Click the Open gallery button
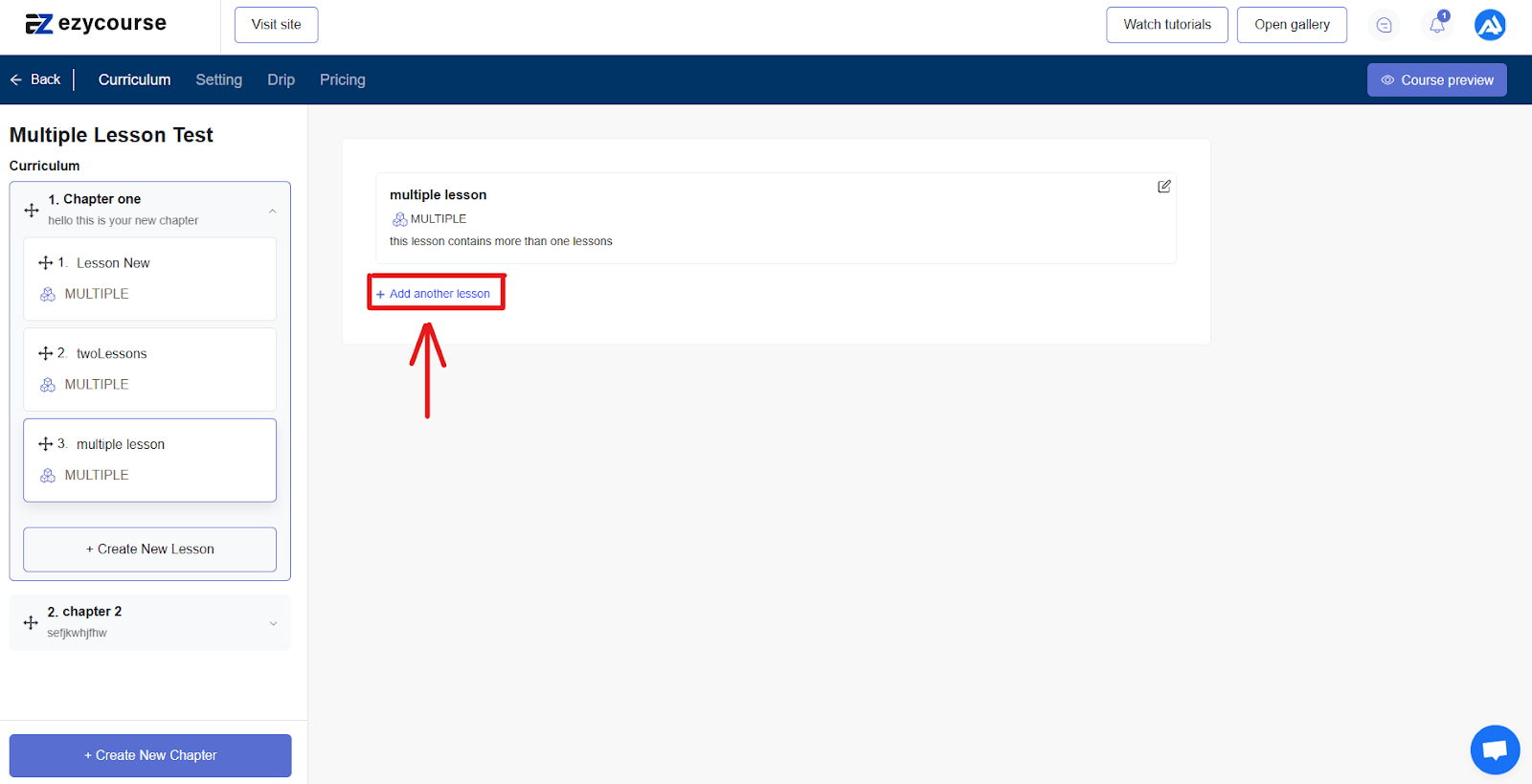1532x784 pixels. [1292, 25]
